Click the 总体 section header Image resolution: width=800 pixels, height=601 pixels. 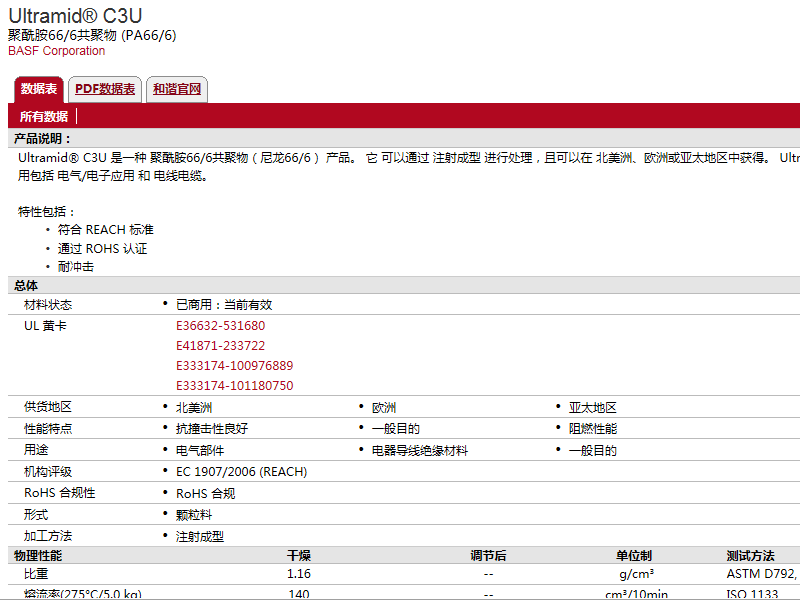click(x=26, y=285)
